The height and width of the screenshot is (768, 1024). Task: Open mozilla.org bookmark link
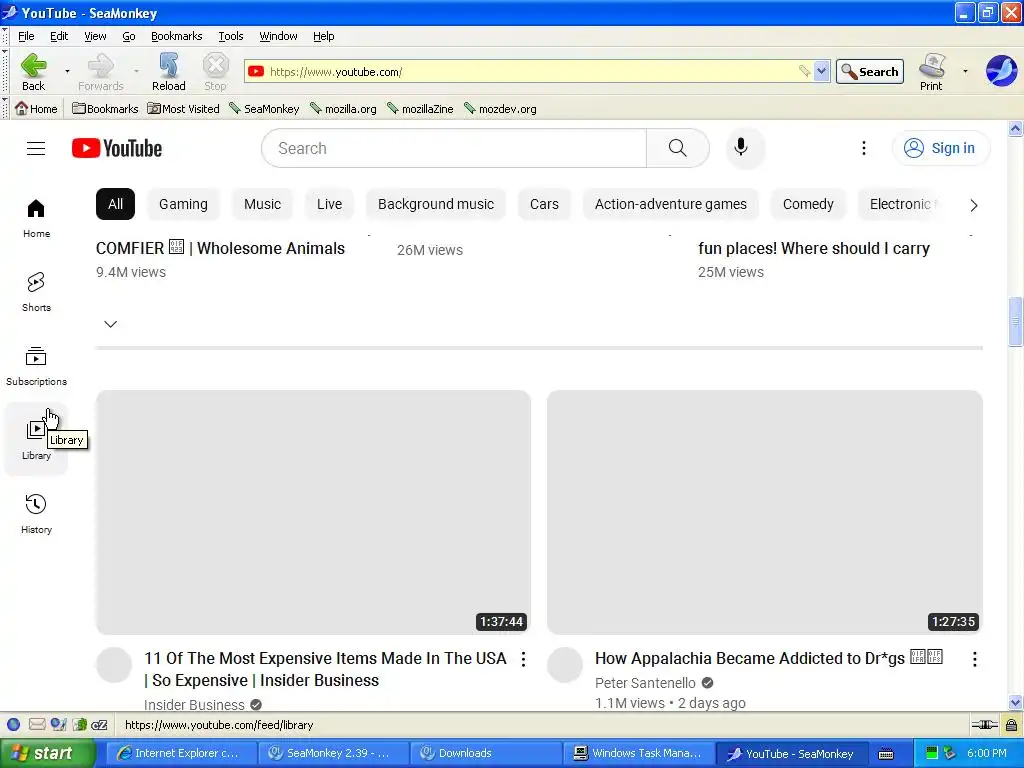pos(344,108)
